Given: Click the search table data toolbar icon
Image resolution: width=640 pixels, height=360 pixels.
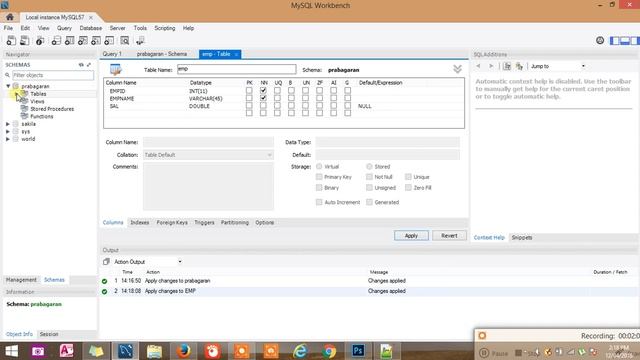Looking at the screenshot, I should coord(125,40).
